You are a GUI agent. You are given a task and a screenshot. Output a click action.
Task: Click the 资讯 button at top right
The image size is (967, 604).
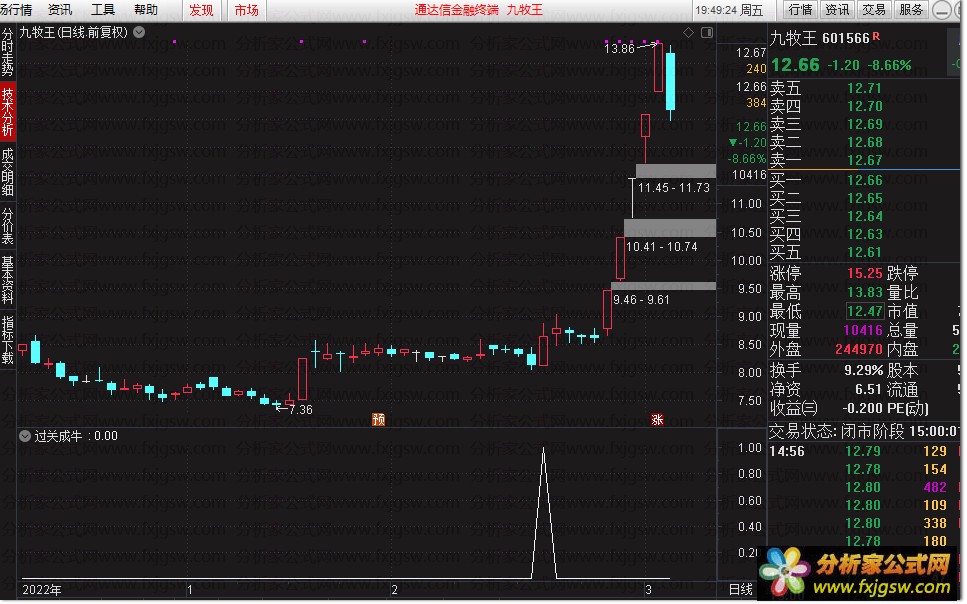pos(837,10)
